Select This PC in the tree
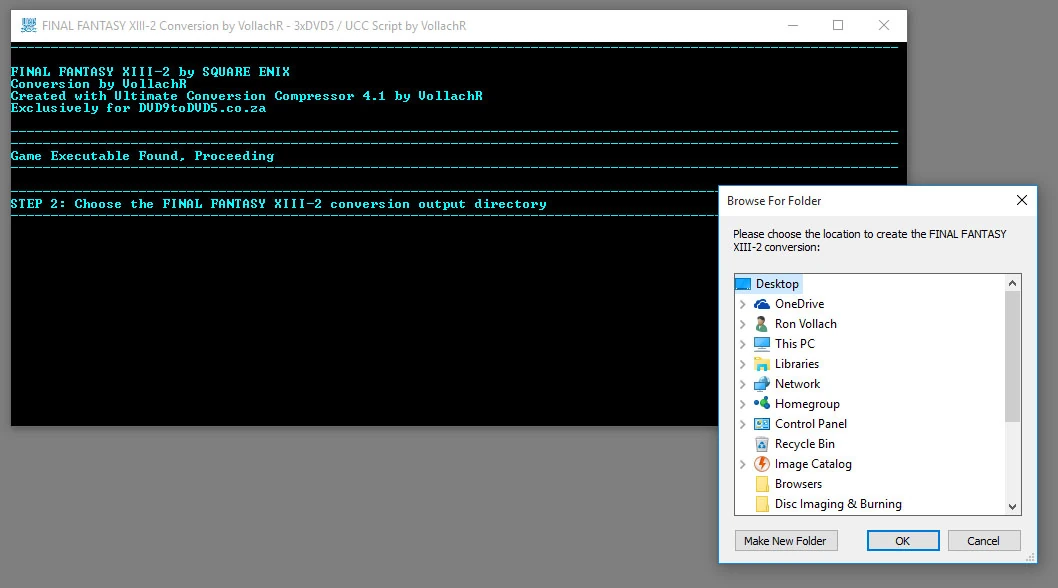Screen dimensions: 1058x588 point(795,344)
